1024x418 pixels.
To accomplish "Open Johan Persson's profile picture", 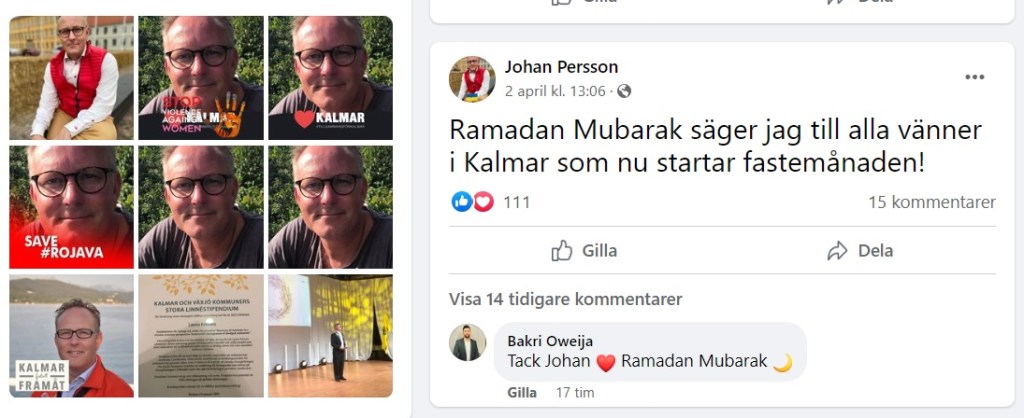I will pyautogui.click(x=472, y=79).
